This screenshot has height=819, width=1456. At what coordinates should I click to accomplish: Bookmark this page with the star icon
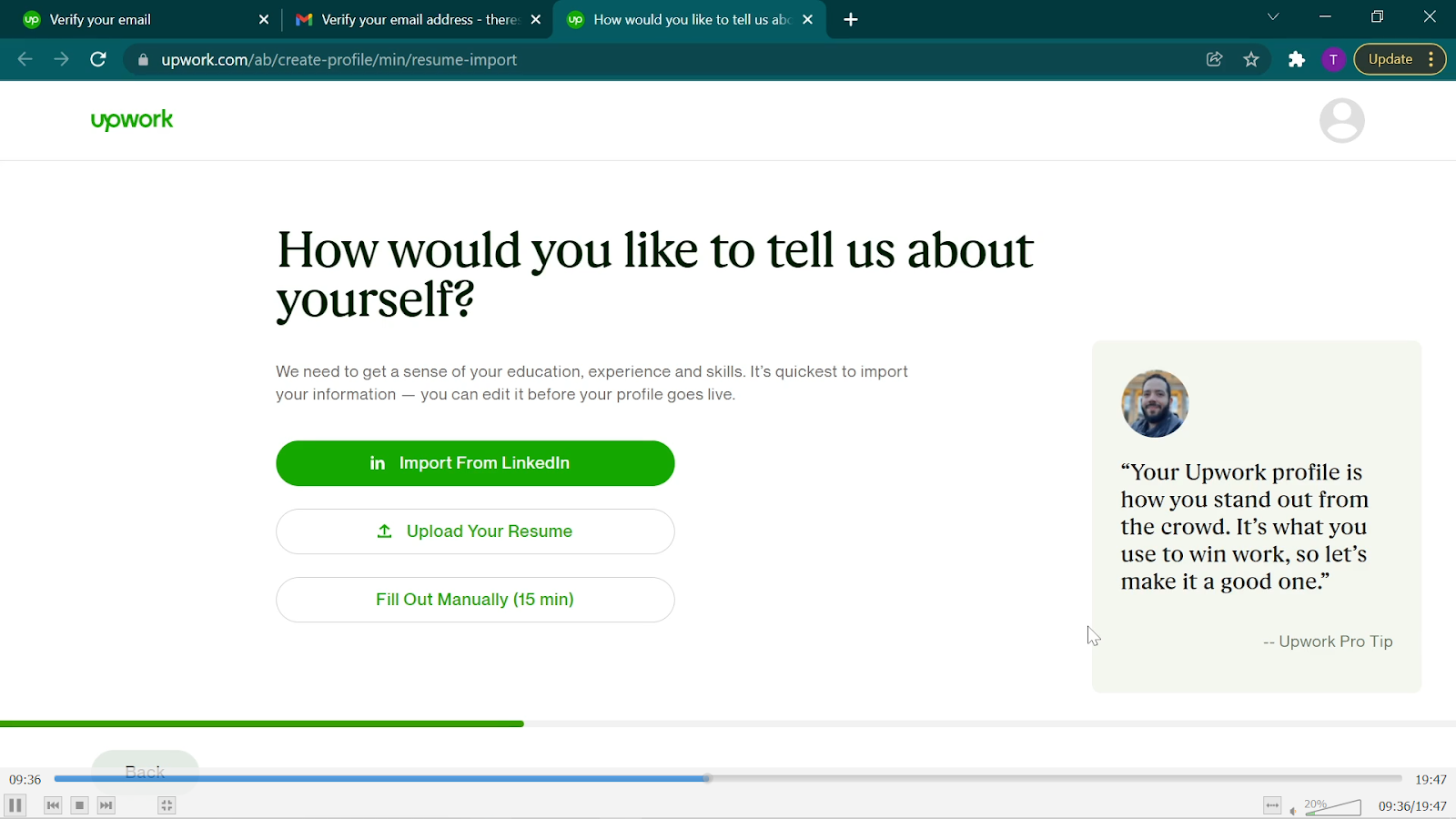(x=1251, y=59)
